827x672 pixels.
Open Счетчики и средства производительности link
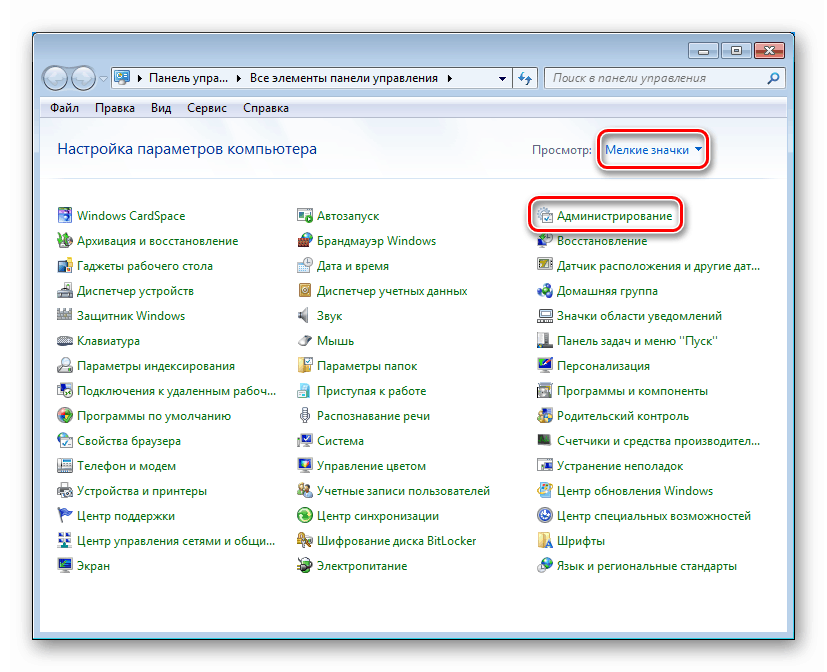tap(658, 440)
